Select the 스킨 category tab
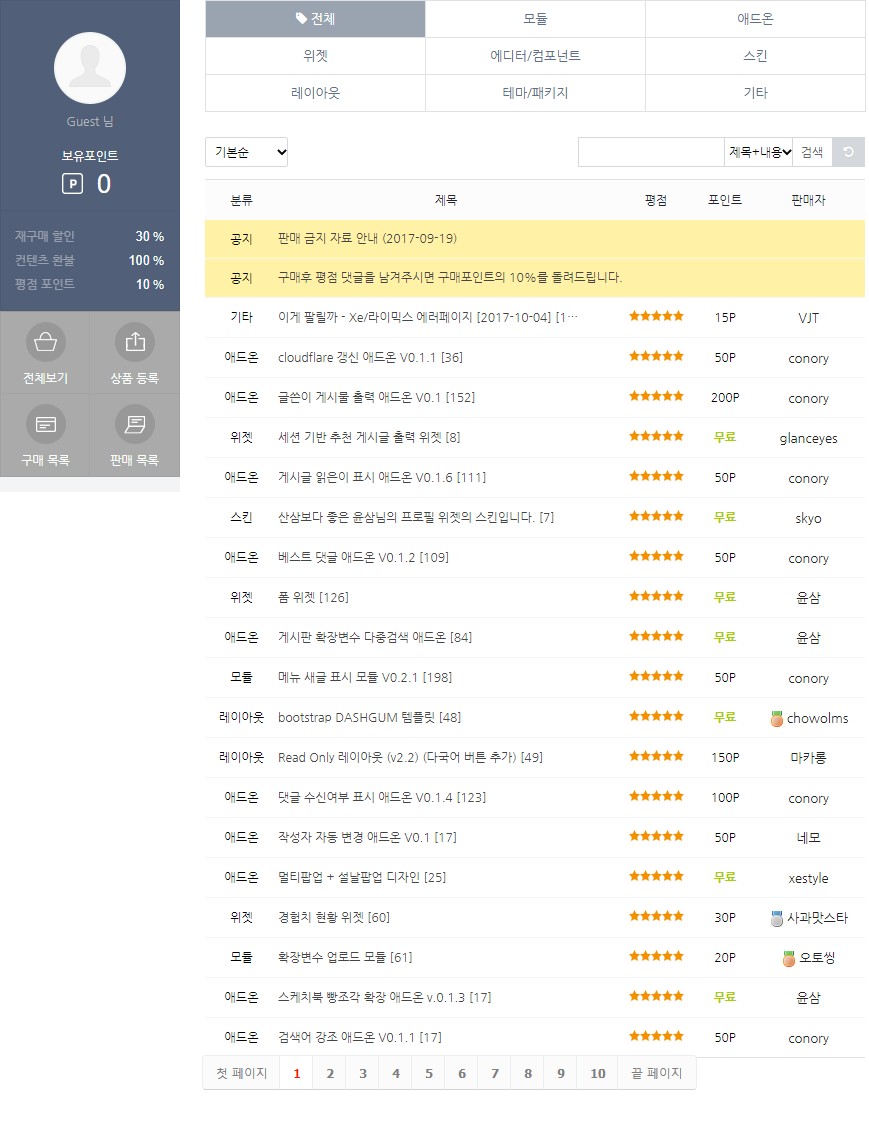The height and width of the screenshot is (1127, 869). 755,56
